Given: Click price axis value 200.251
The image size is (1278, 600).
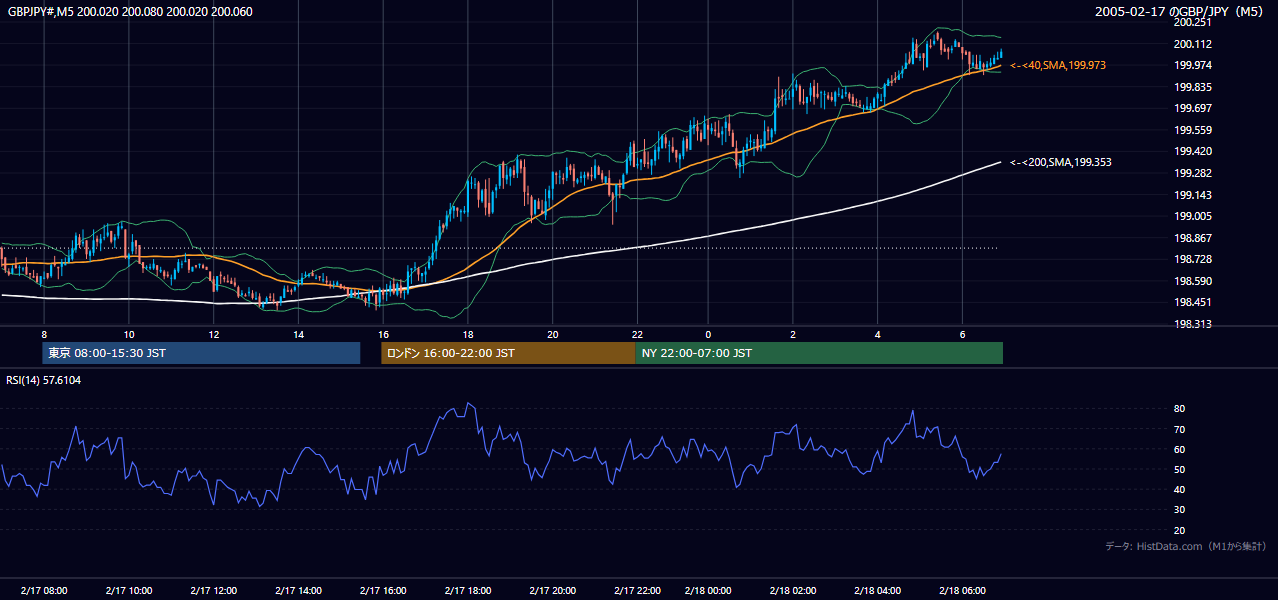Looking at the screenshot, I should click(x=1193, y=22).
